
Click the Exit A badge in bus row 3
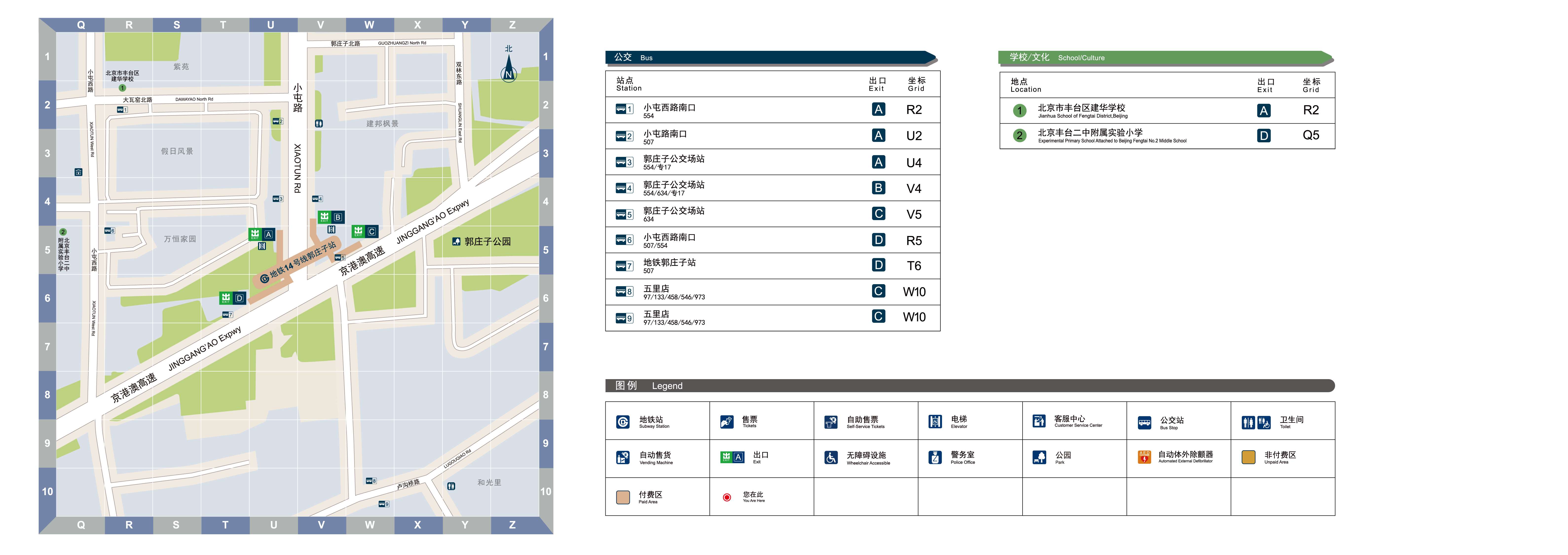click(878, 162)
